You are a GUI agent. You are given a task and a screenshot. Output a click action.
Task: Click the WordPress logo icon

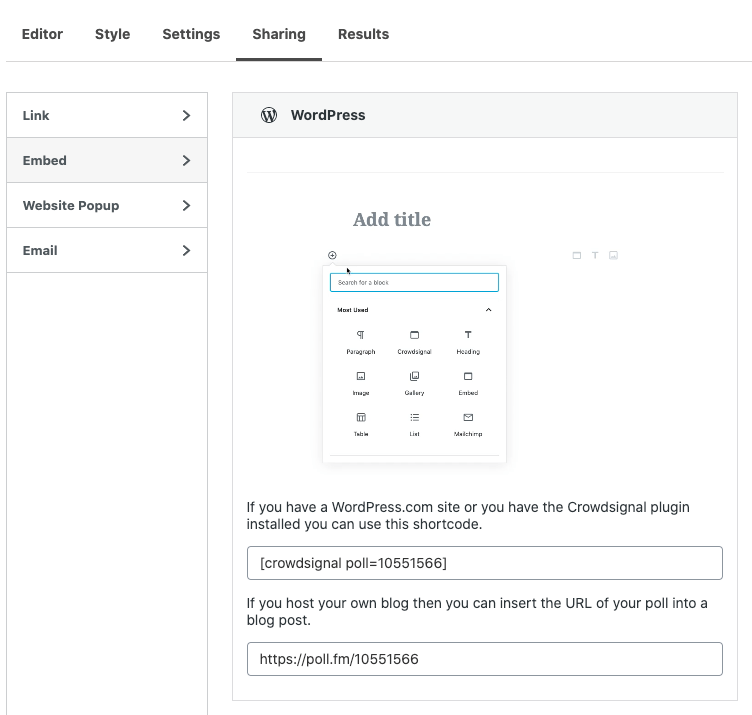pyautogui.click(x=269, y=115)
